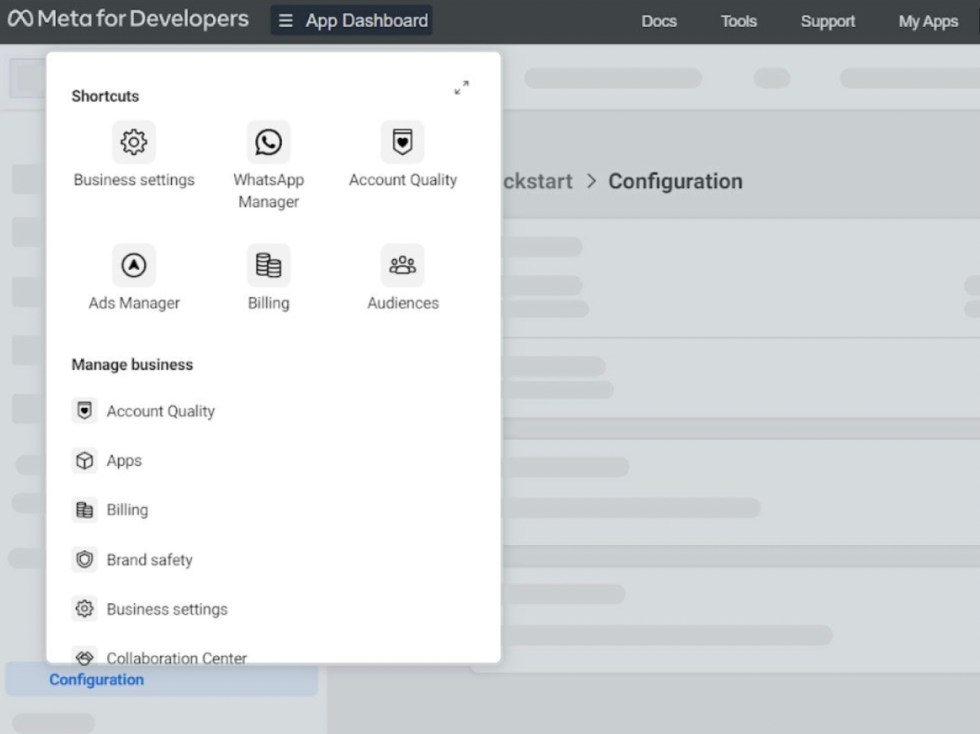Viewport: 980px width, 734px height.
Task: Open My Apps in header
Action: [x=927, y=21]
